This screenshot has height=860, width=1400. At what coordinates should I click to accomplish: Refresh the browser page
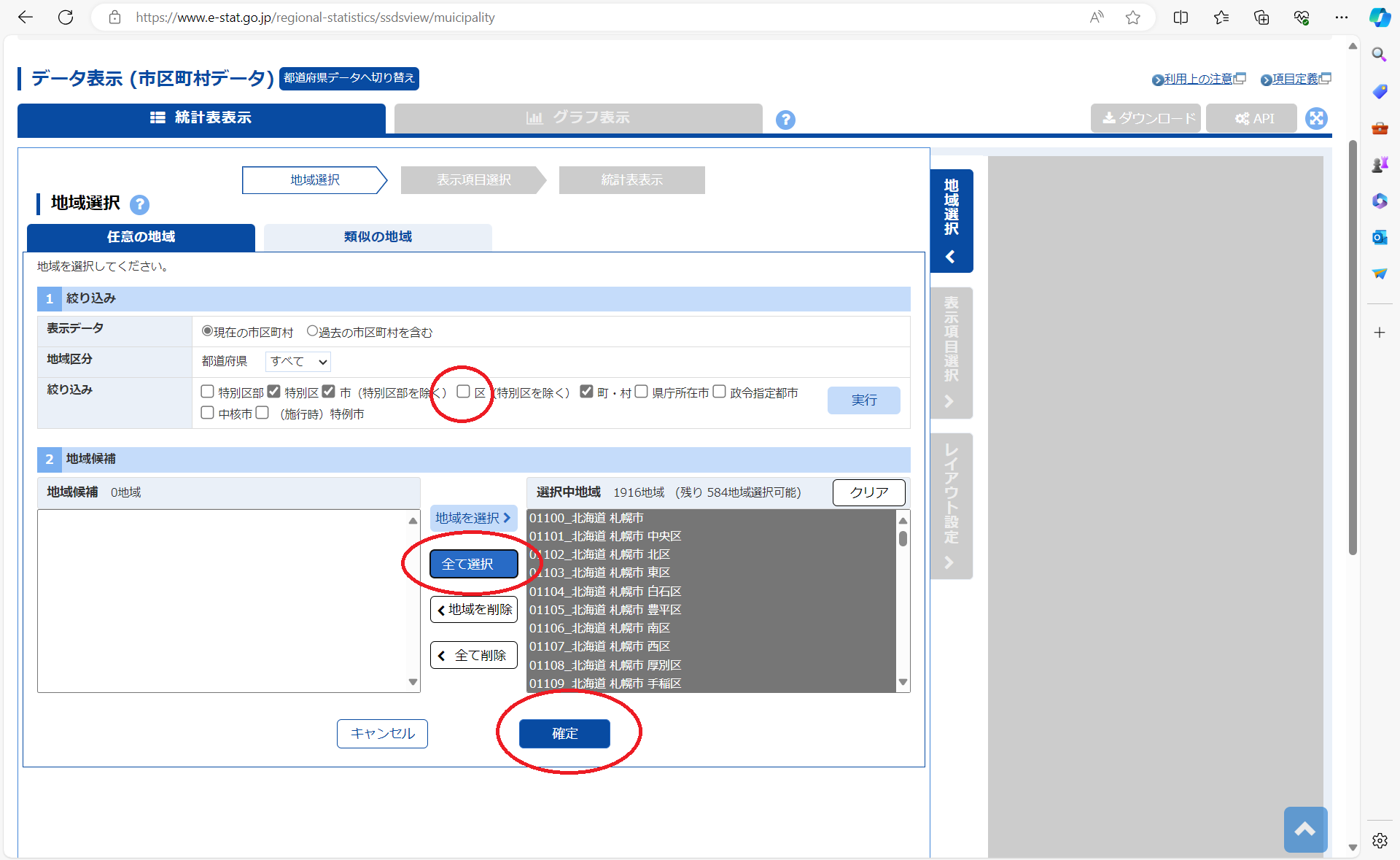click(66, 18)
